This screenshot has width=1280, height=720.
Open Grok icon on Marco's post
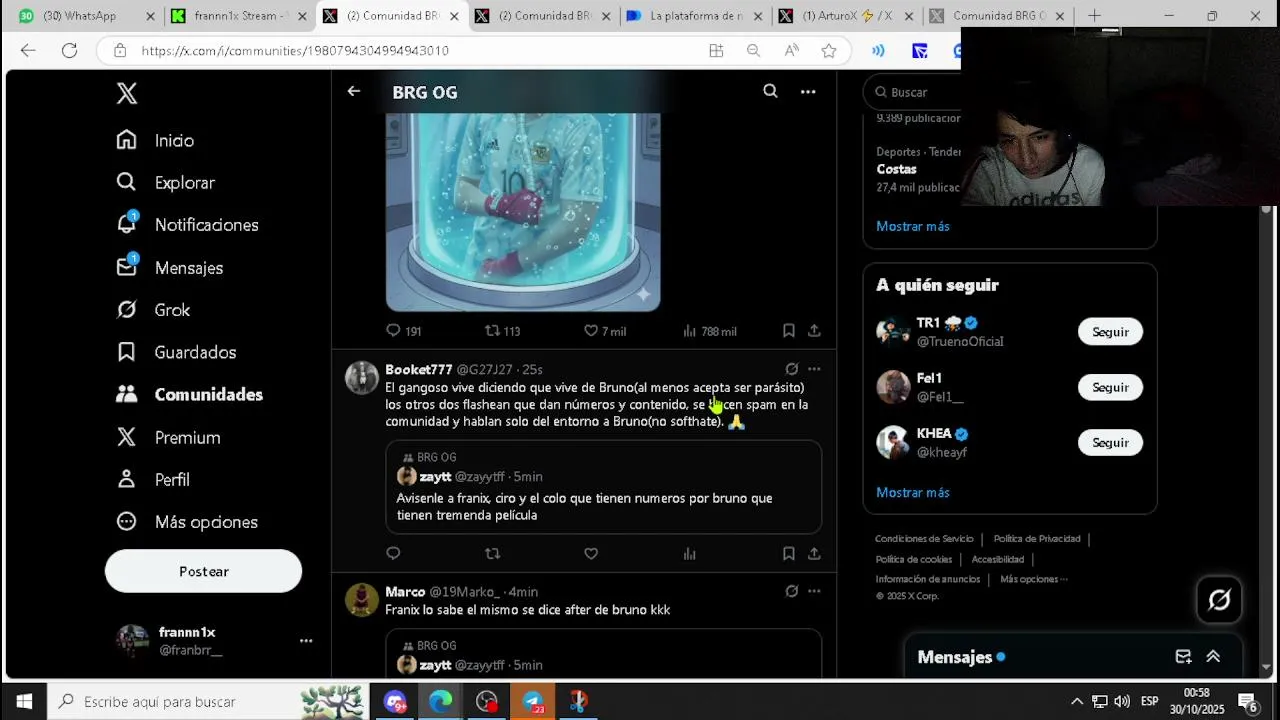(x=791, y=591)
